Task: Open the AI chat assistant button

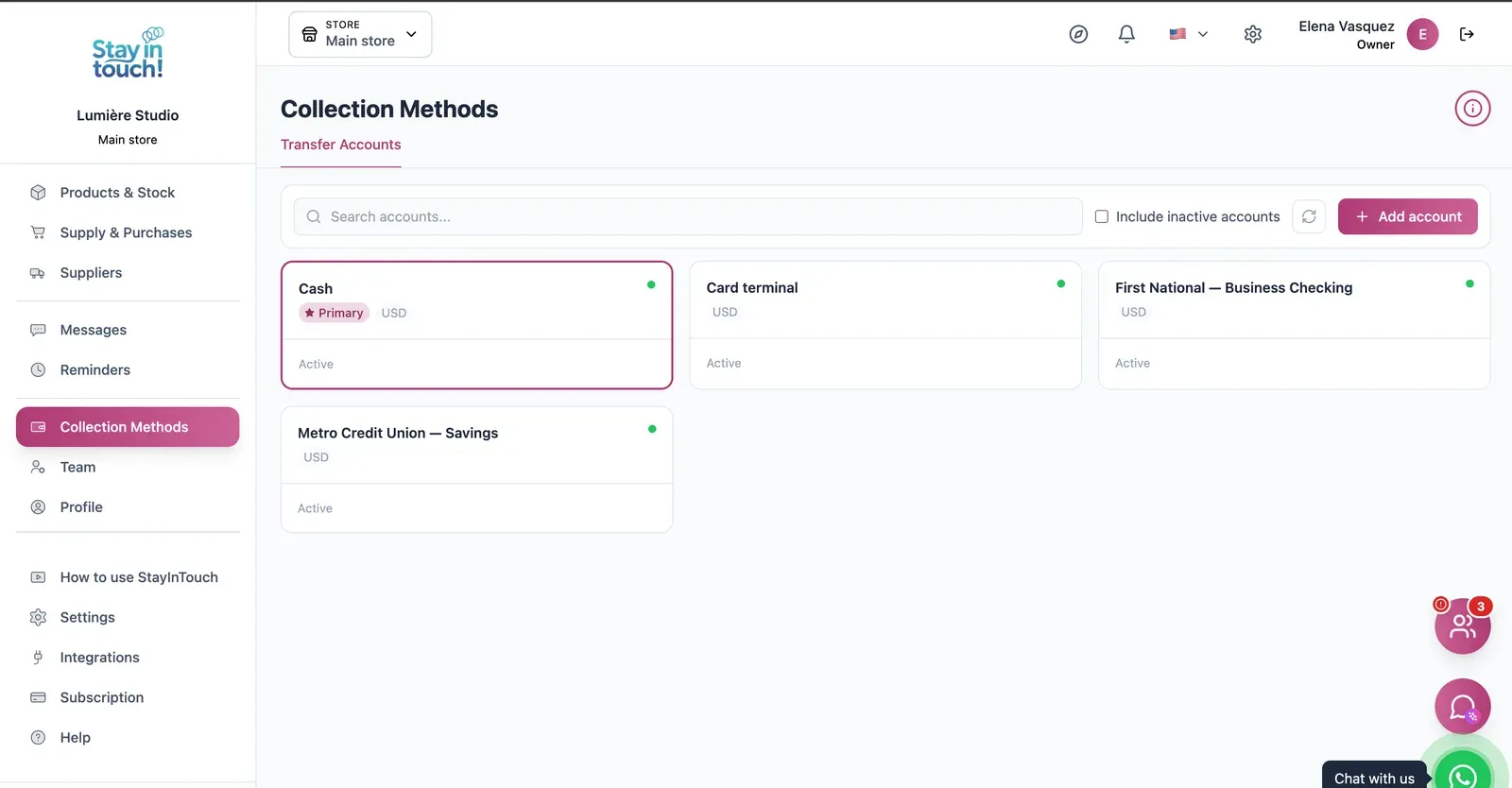Action: (x=1463, y=707)
